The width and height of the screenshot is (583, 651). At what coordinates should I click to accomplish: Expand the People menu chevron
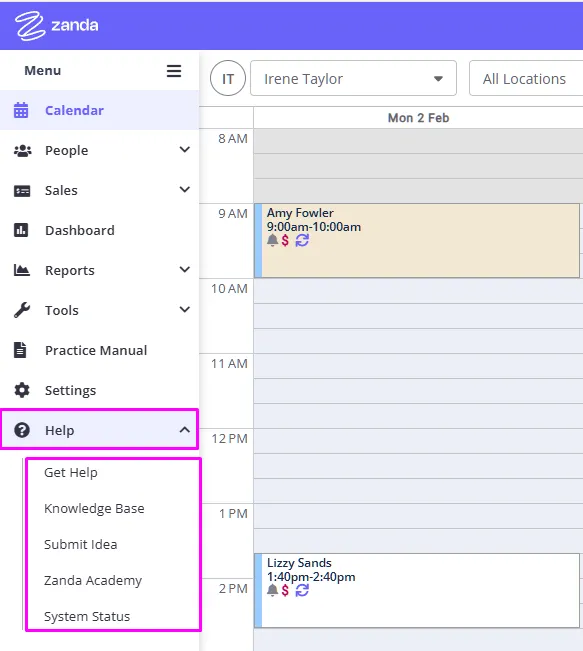[x=185, y=149]
